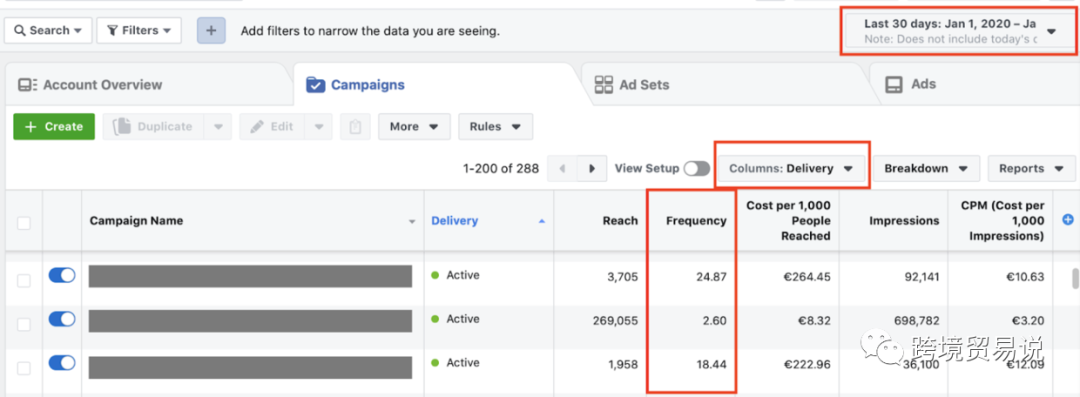Open the Filters dropdown
The width and height of the screenshot is (1080, 397).
tap(139, 30)
